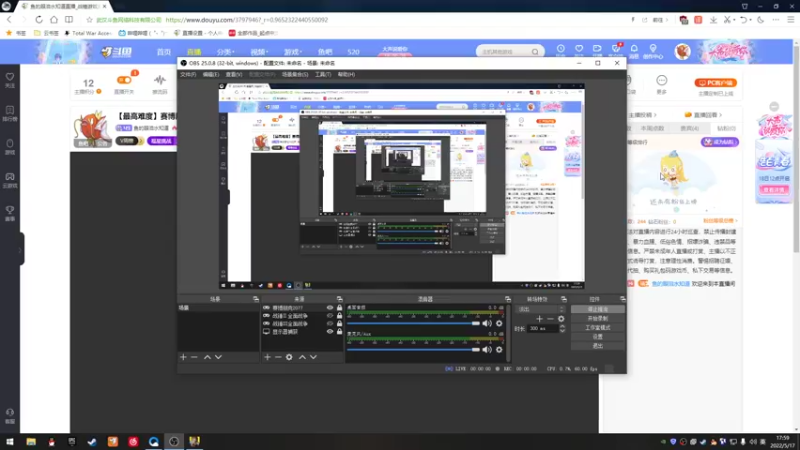The image size is (800, 450).
Task: Remove transition with minus icon in 转场特效 dock
Action: click(550, 319)
